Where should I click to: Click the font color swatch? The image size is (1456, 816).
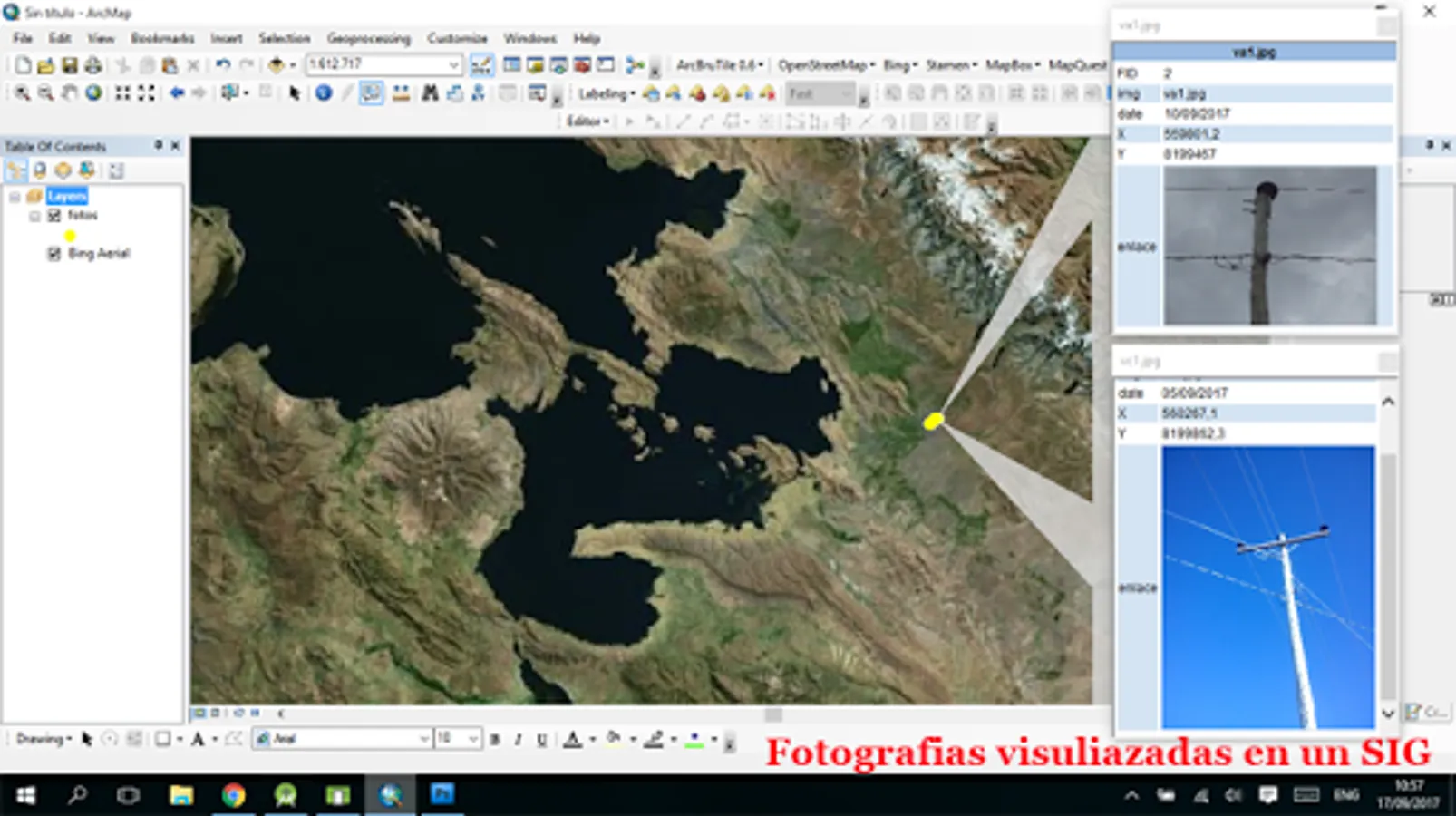[573, 740]
